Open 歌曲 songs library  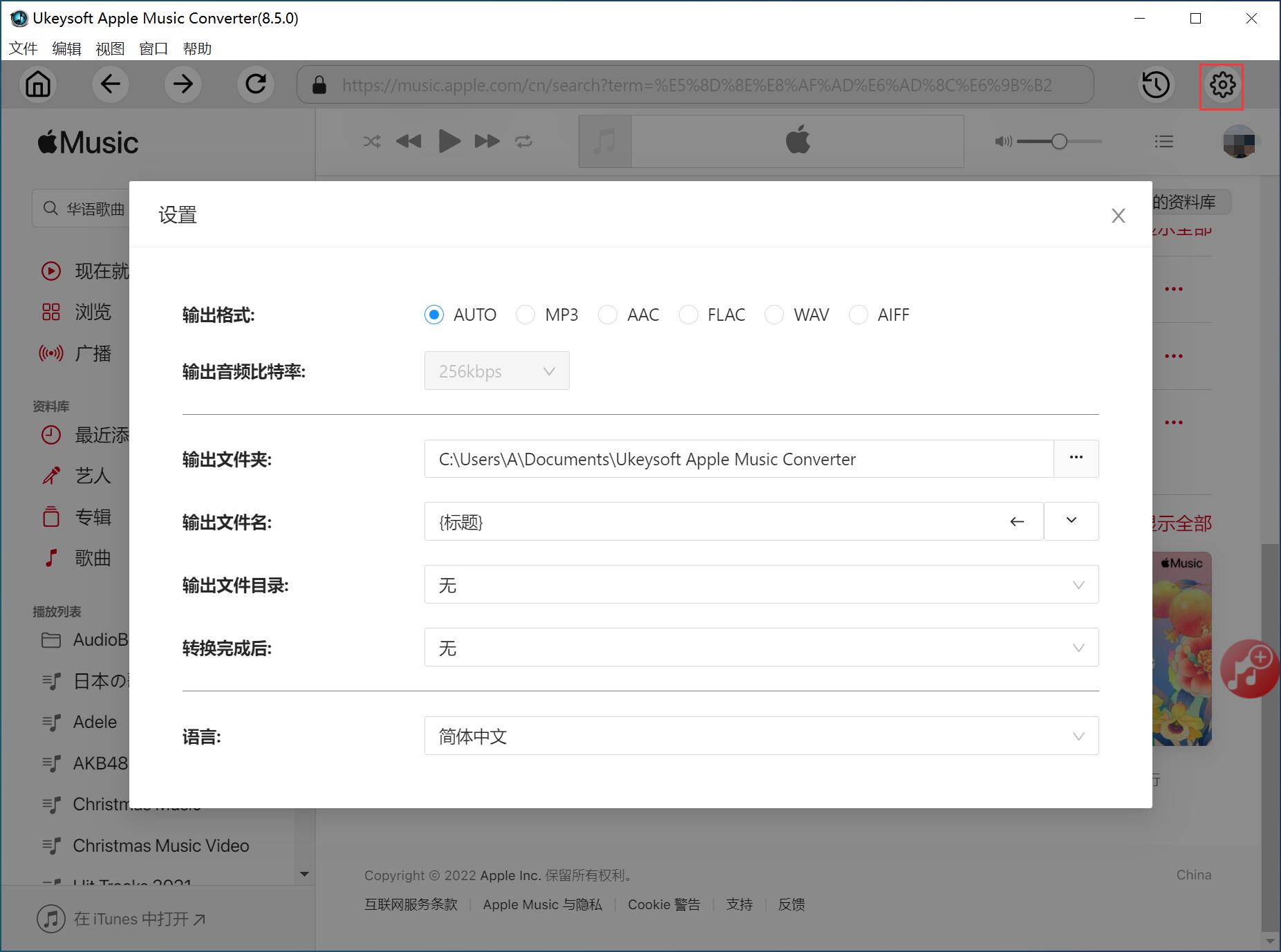77,558
